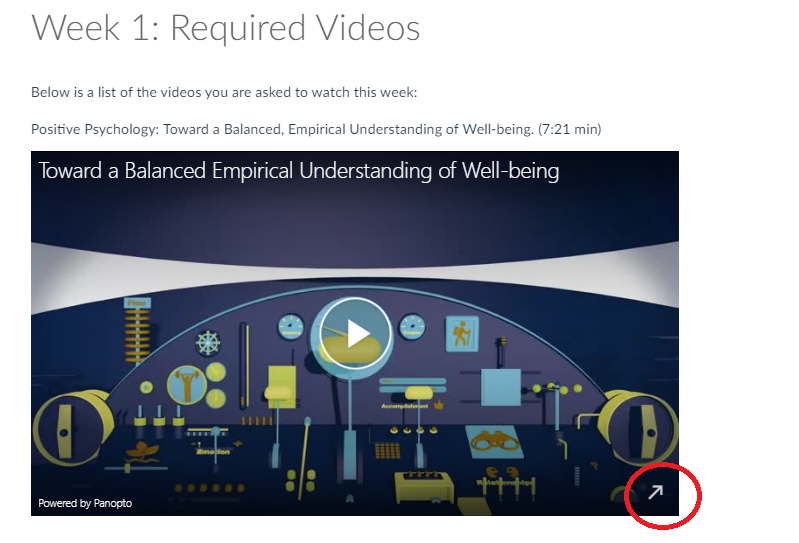Image resolution: width=799 pixels, height=543 pixels.
Task: Click the video title overlay text
Action: [299, 171]
